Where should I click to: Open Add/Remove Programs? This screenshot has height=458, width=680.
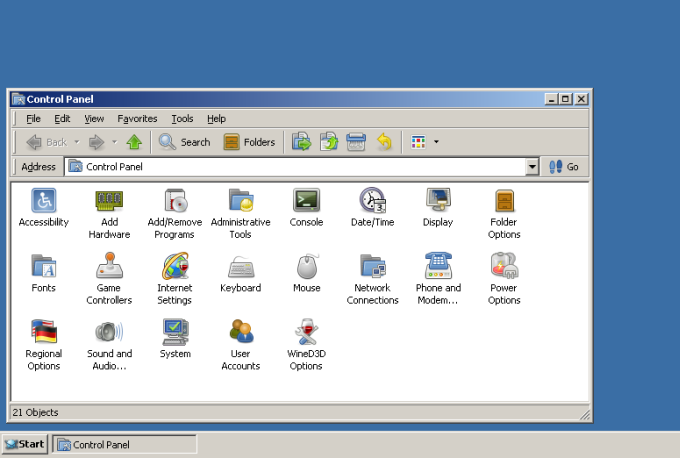click(x=175, y=214)
